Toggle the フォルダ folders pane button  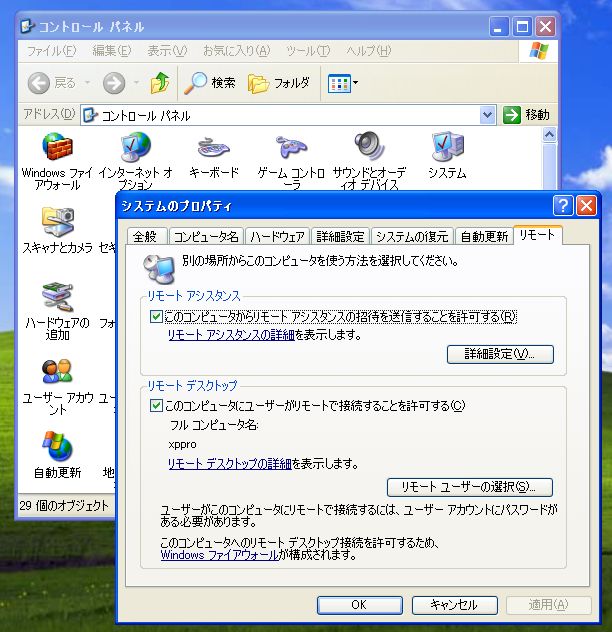(x=279, y=83)
